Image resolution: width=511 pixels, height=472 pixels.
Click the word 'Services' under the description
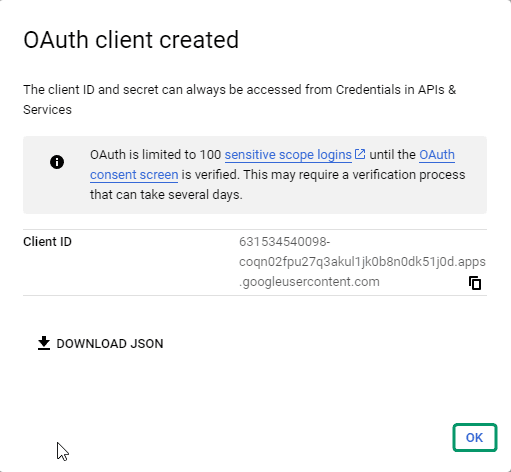click(47, 110)
